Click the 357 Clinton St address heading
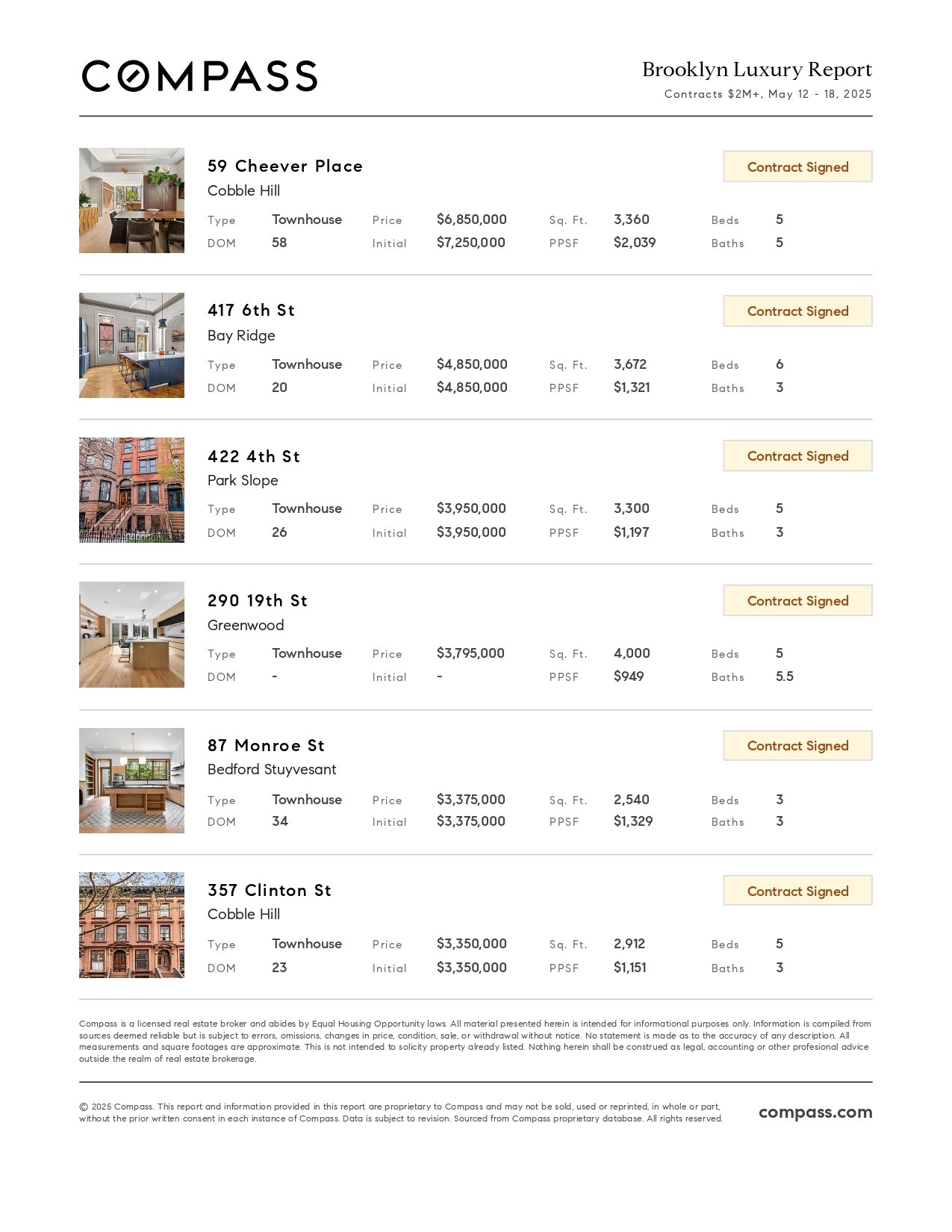Screen dimensions: 952x1232 click(x=270, y=890)
